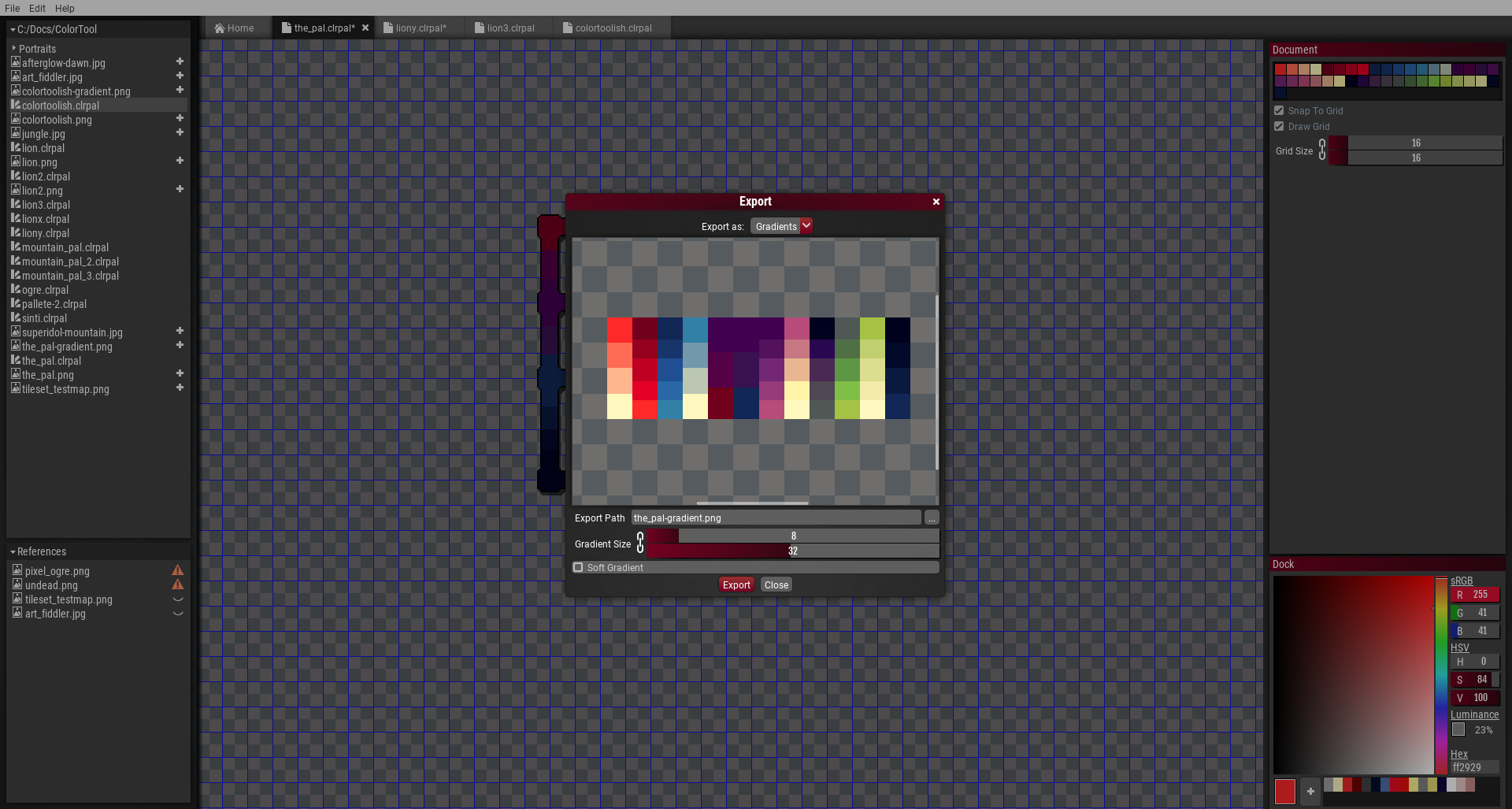Open the File menu
The image size is (1512, 809).
click(x=12, y=8)
